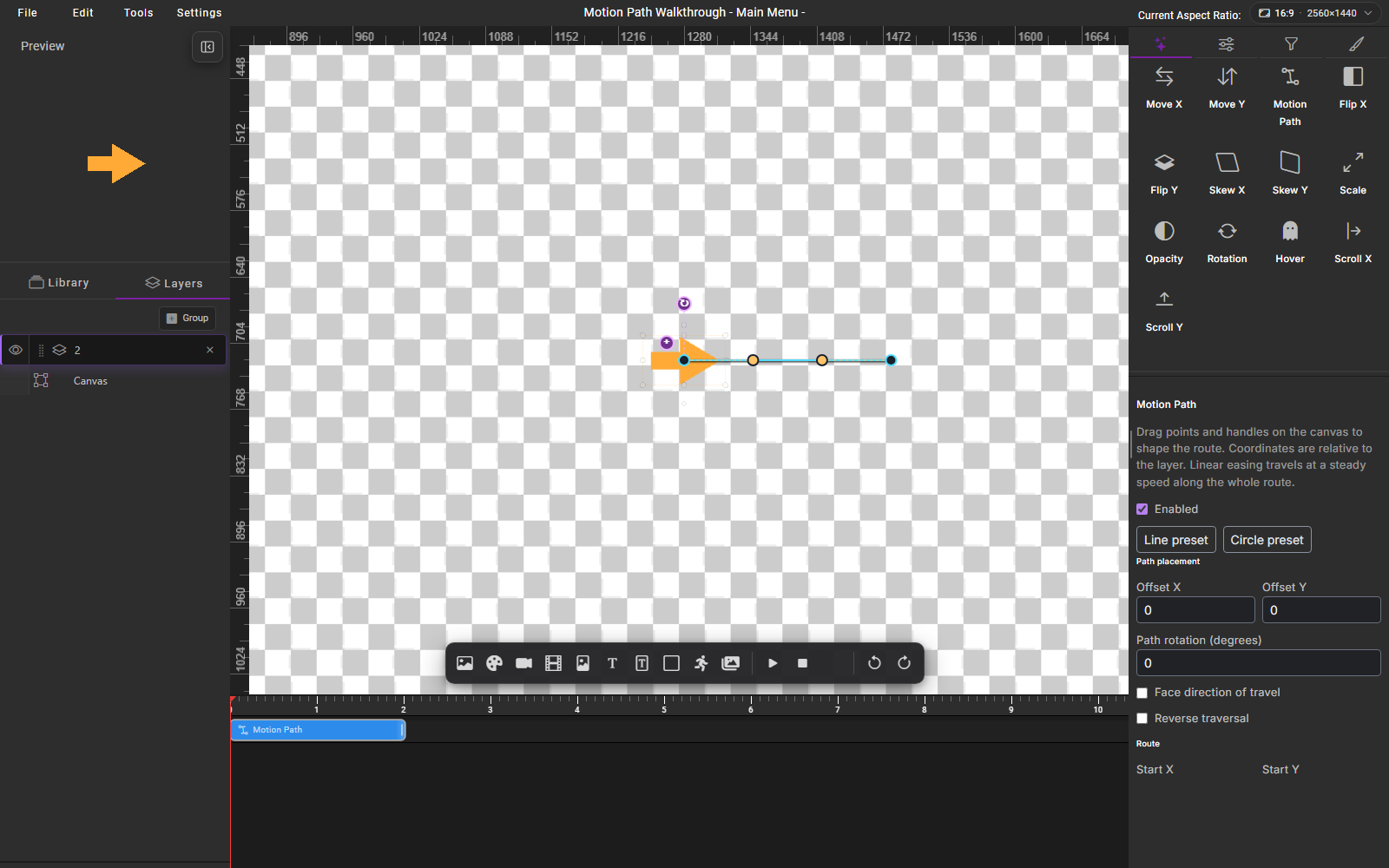Add a video camera element
The image size is (1389, 868).
[x=524, y=663]
